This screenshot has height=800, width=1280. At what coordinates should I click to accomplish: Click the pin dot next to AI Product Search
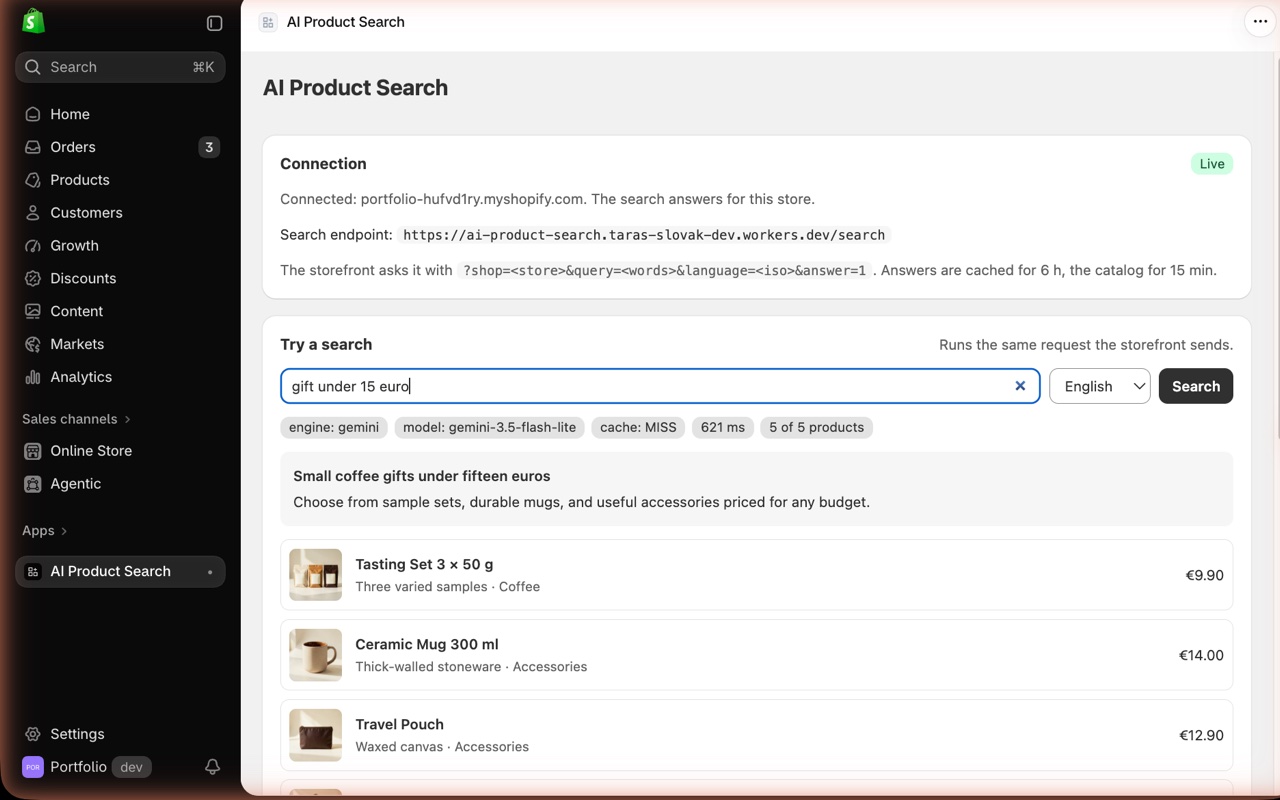pyautogui.click(x=210, y=572)
